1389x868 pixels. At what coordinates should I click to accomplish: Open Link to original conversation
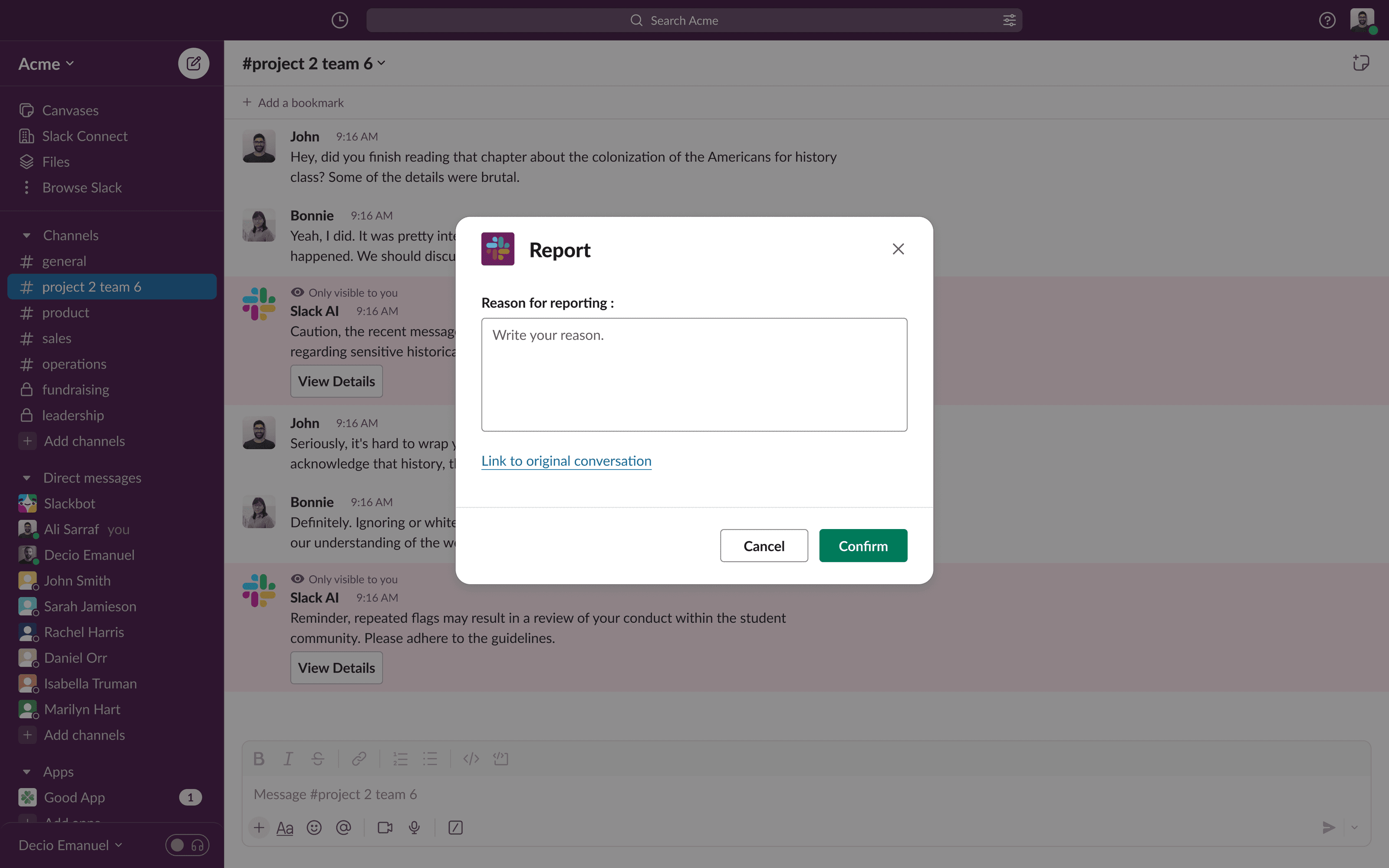(x=566, y=461)
